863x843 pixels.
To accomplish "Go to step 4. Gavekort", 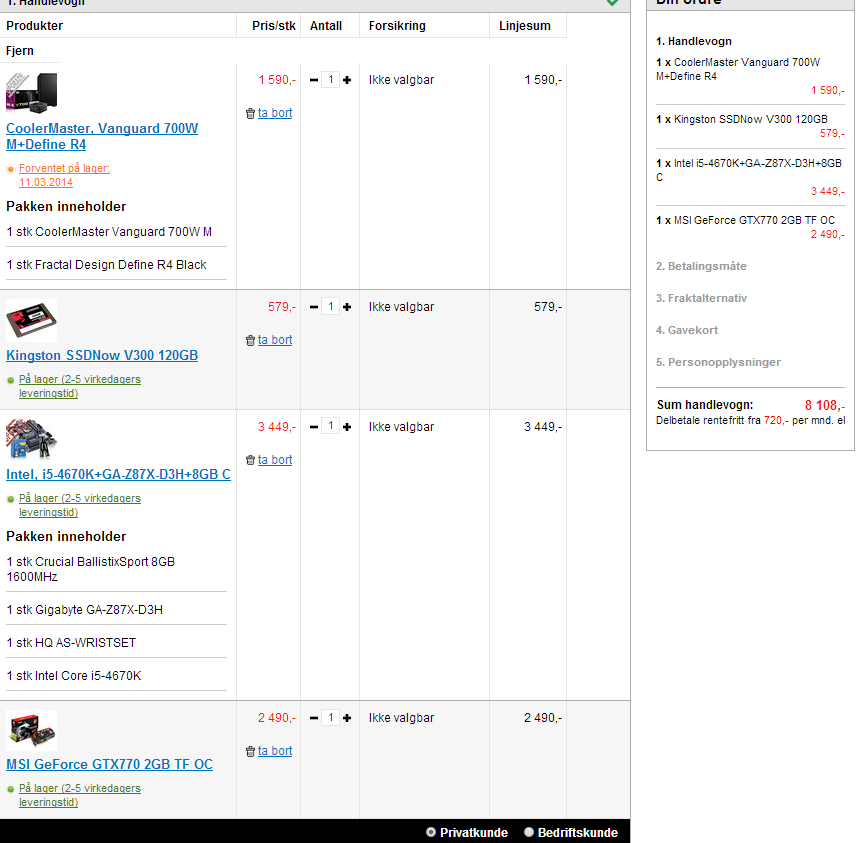I will coord(687,330).
